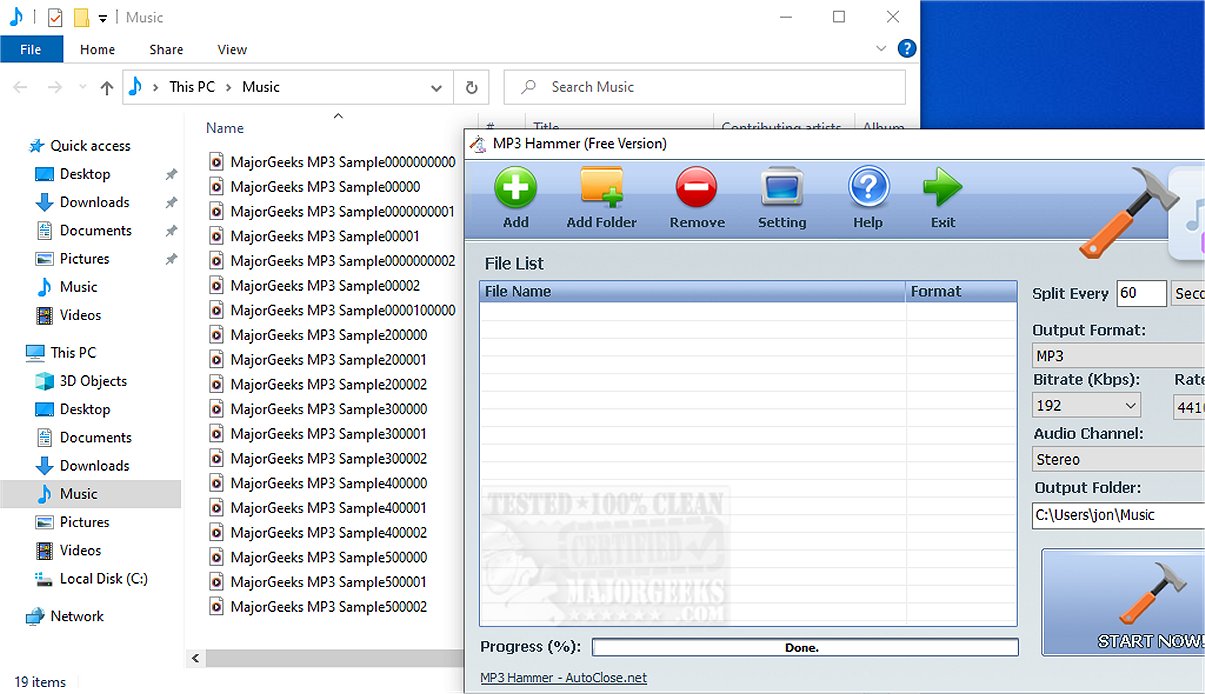Open the Share ribbon tab in File Explorer
Screen dimensions: 1205x694
pos(166,49)
